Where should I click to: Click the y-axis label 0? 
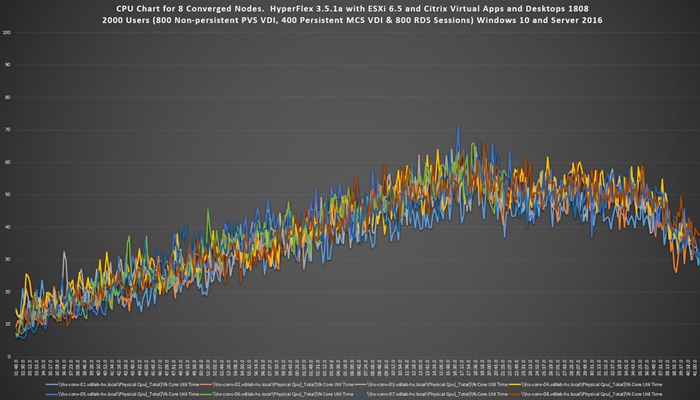point(9,357)
